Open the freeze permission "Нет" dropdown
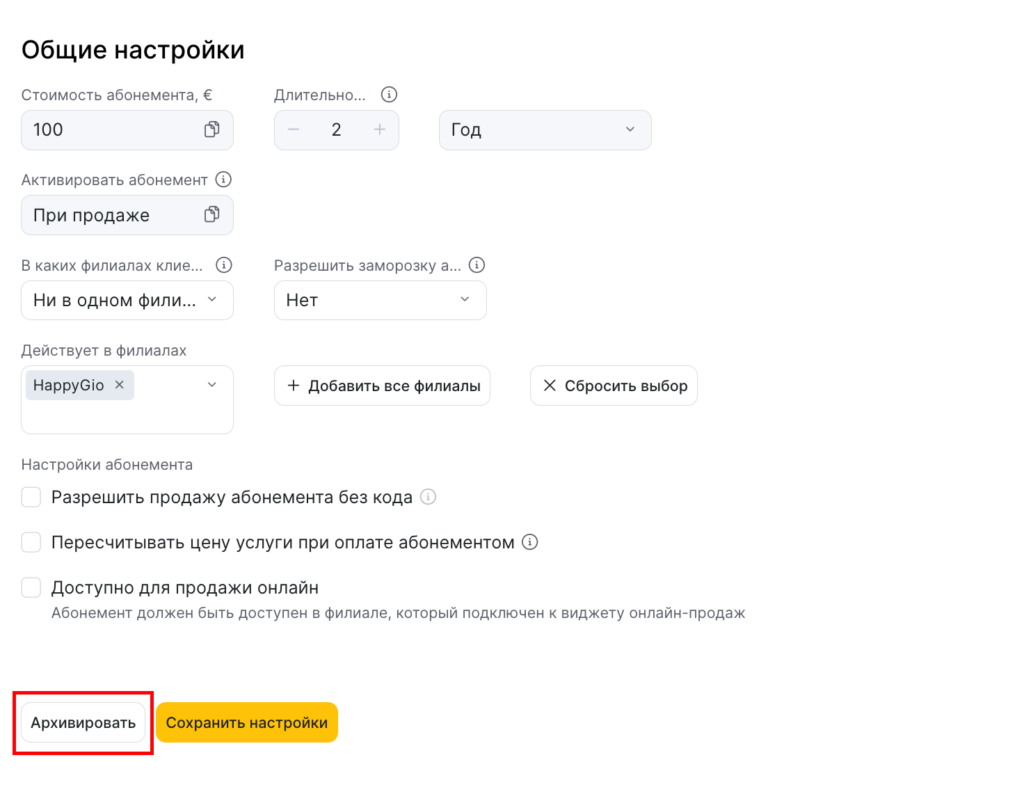This screenshot has height=785, width=1024. click(x=380, y=300)
